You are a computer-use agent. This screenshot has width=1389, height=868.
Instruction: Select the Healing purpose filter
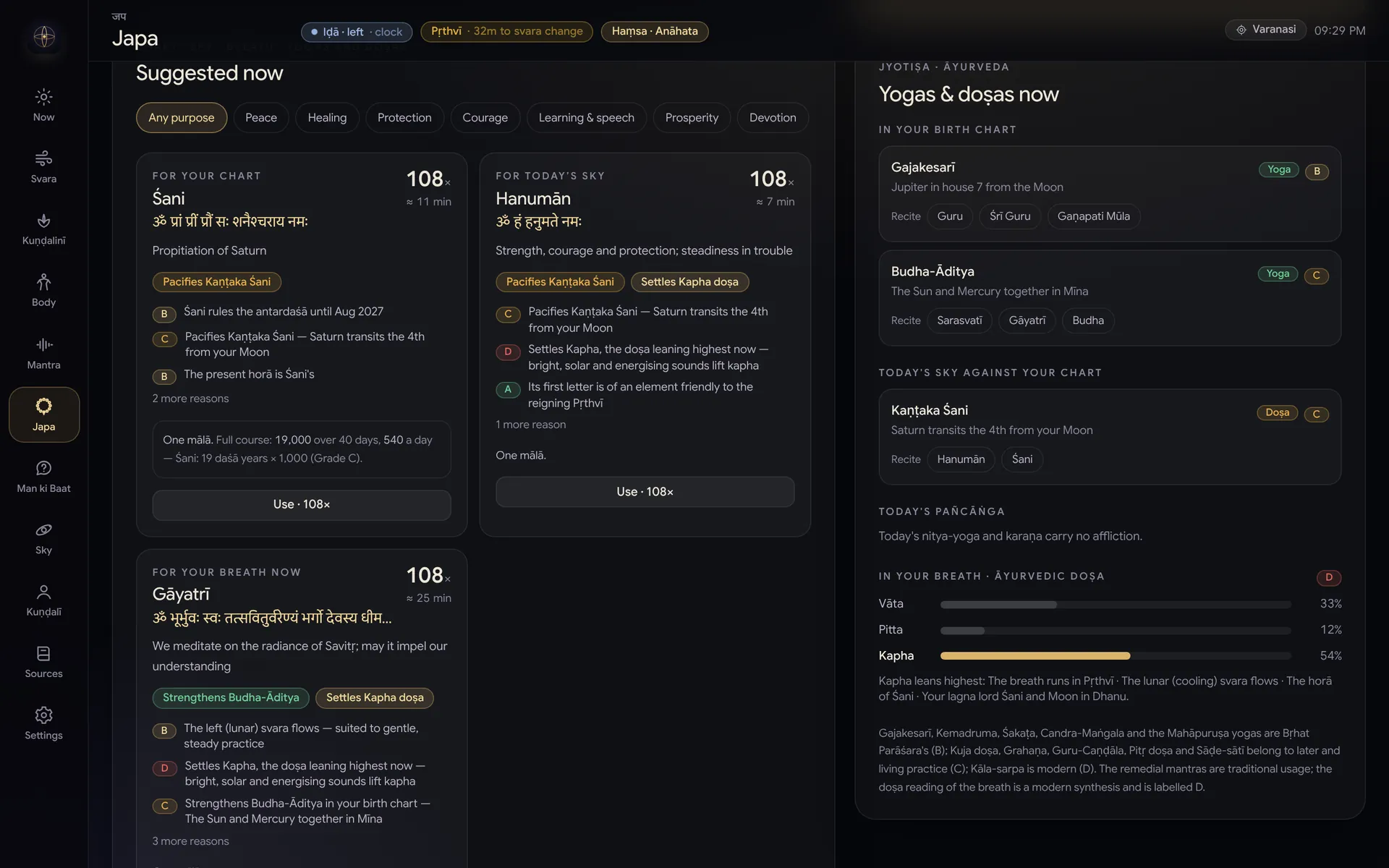pyautogui.click(x=327, y=118)
